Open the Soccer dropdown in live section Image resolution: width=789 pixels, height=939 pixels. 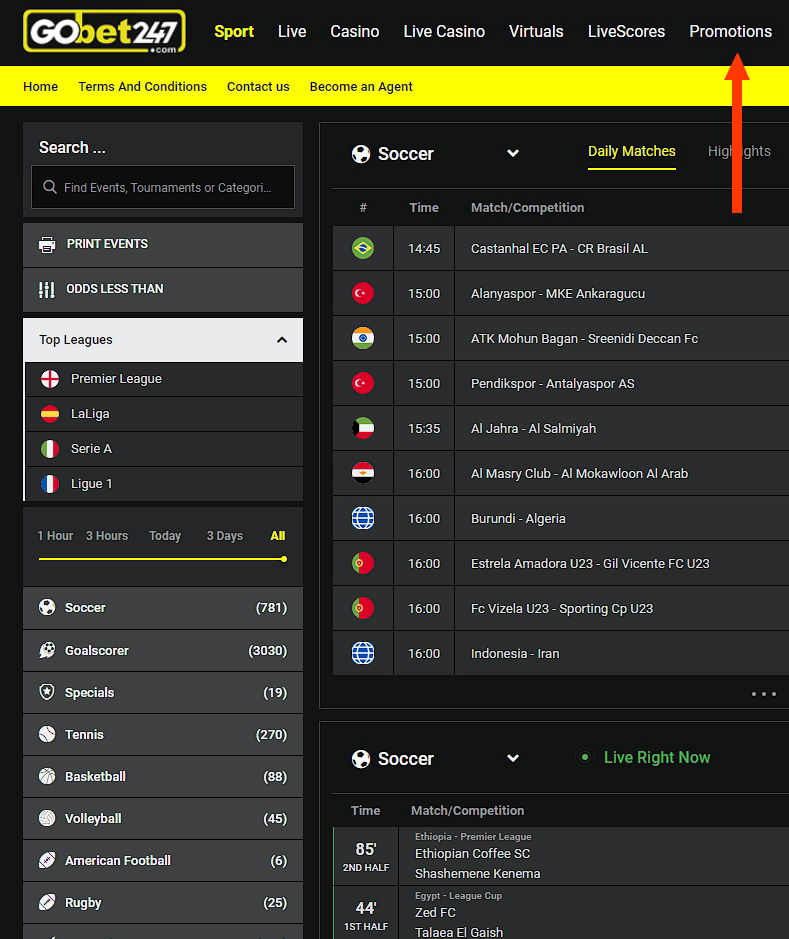pos(513,759)
